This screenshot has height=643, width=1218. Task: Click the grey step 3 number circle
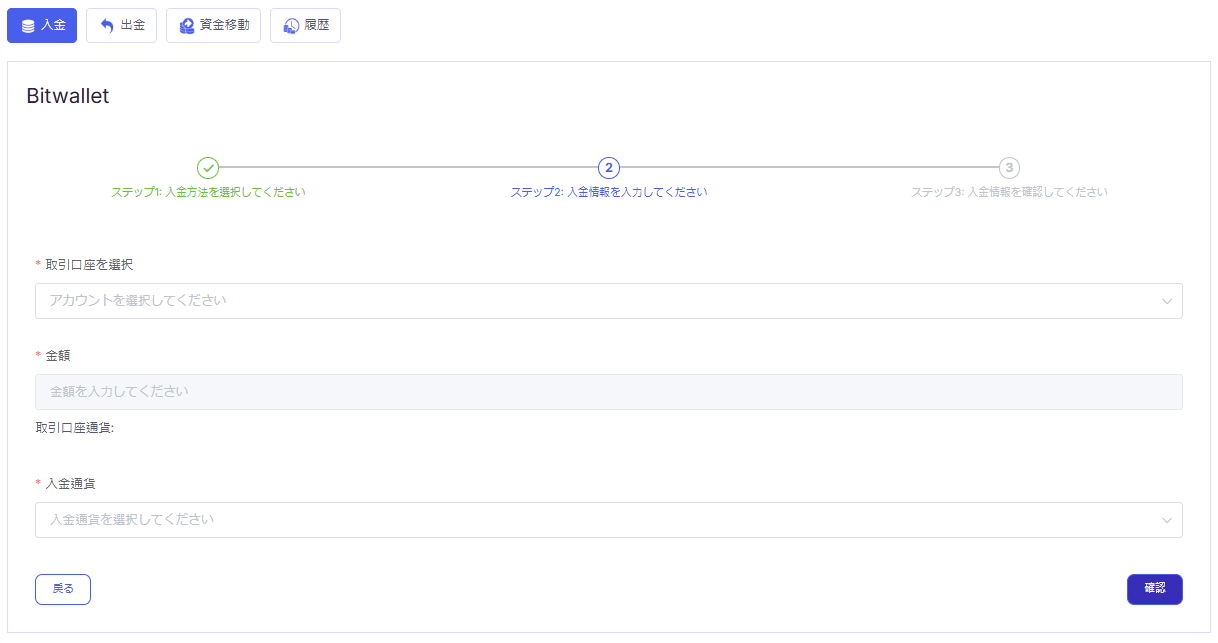(1009, 168)
